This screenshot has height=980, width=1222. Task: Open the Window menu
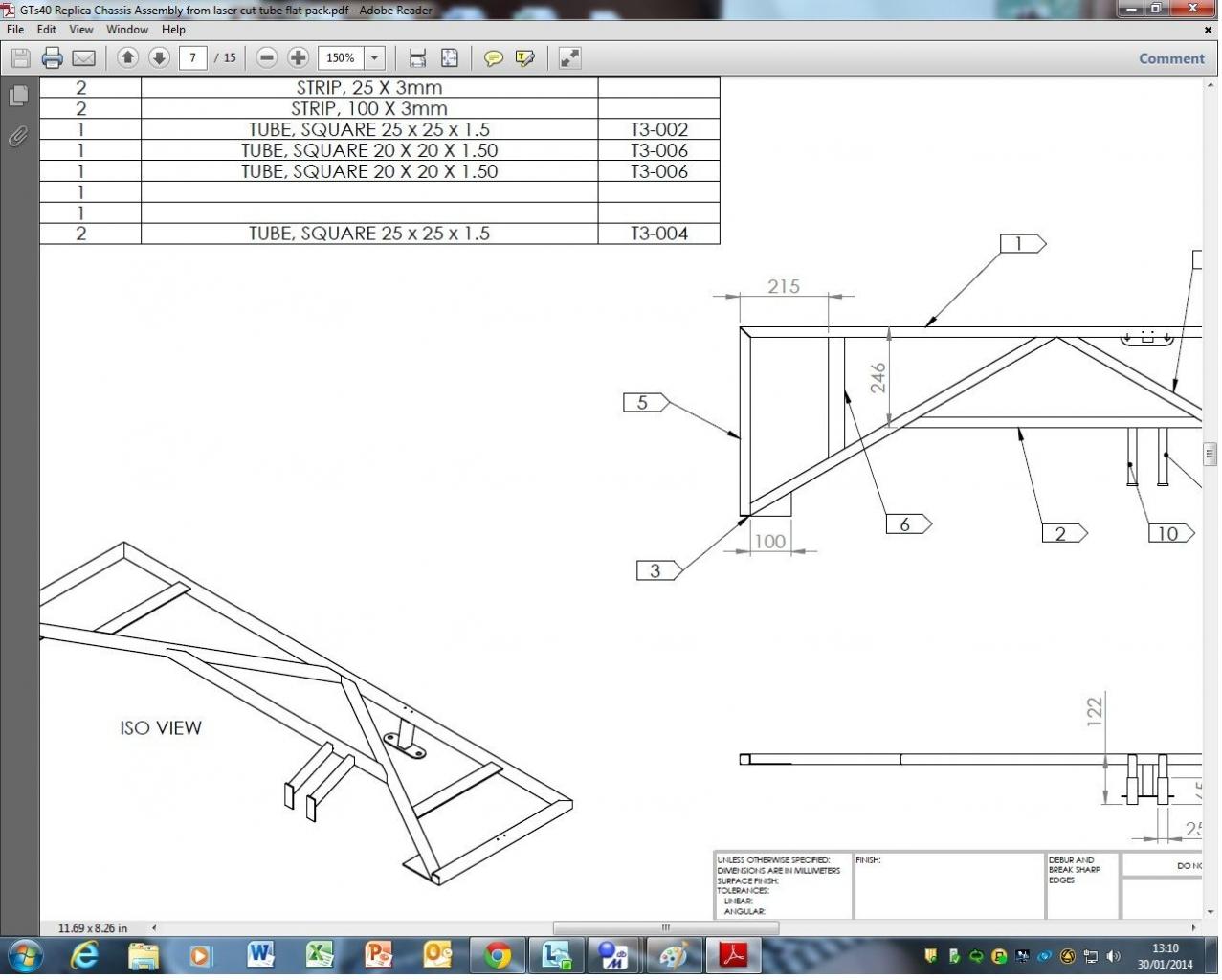(x=127, y=30)
